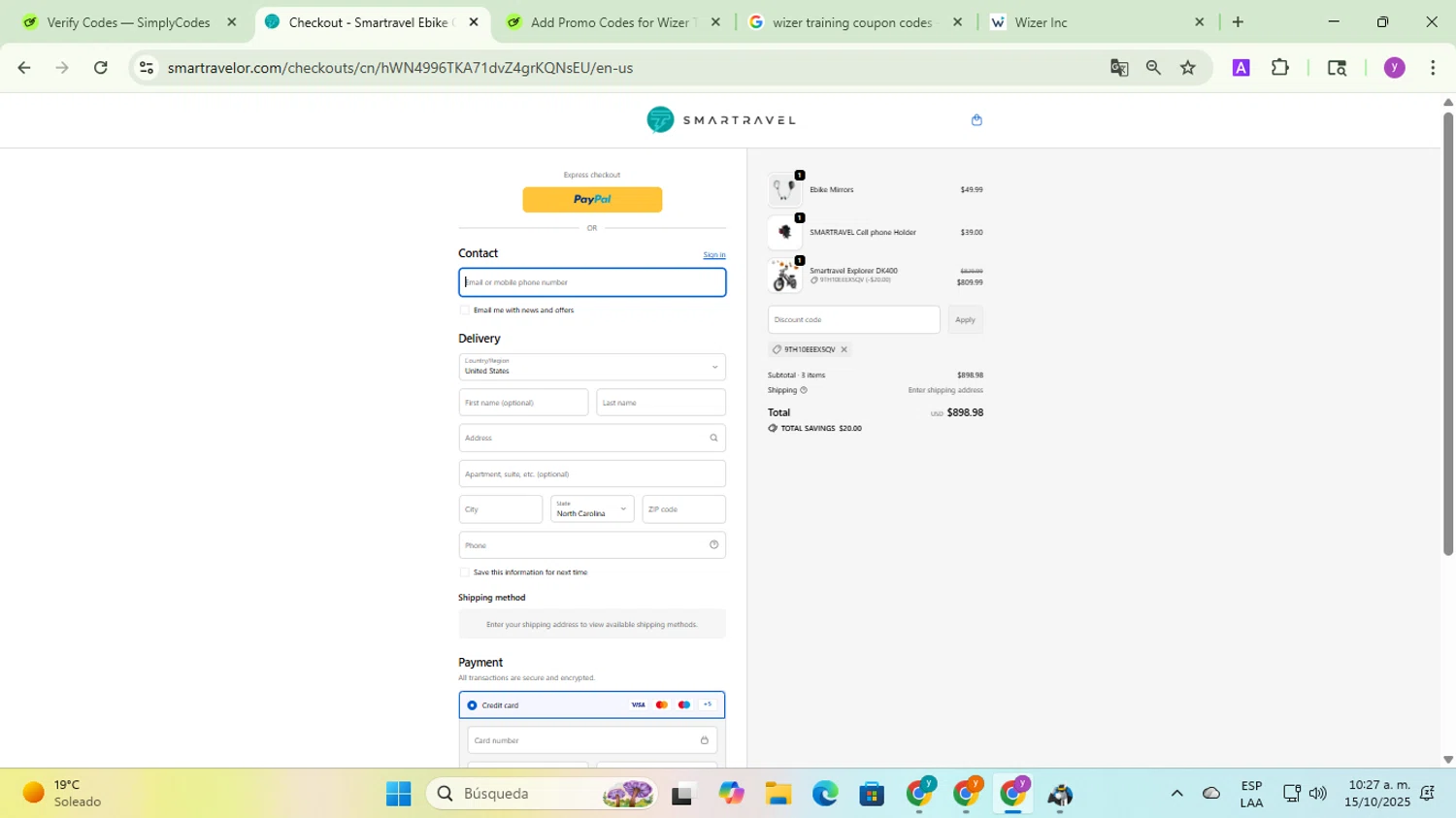Screen dimensions: 1456x818
Task: Click the Card number field
Action: click(592, 740)
